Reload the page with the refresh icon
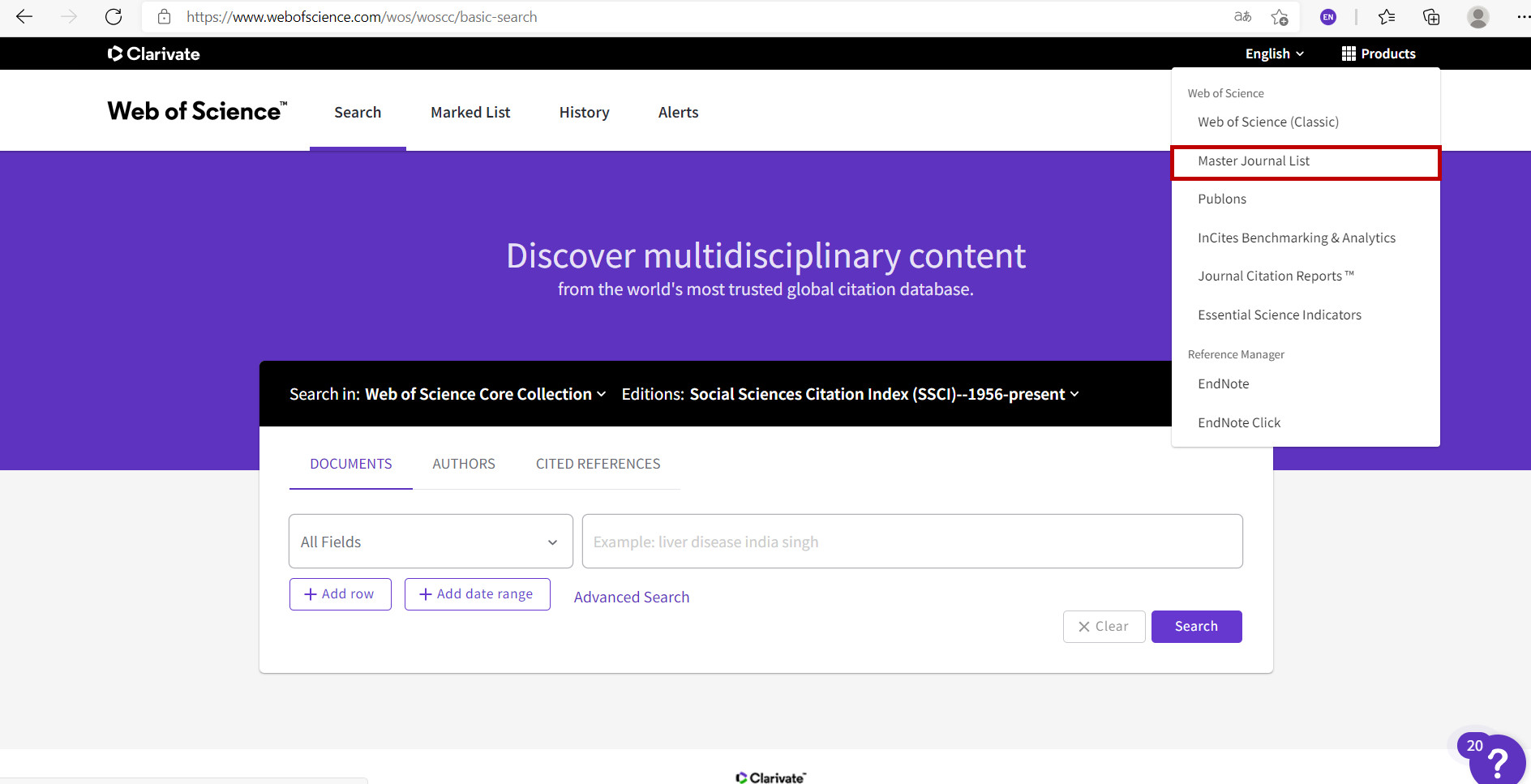This screenshot has width=1531, height=784. (114, 17)
